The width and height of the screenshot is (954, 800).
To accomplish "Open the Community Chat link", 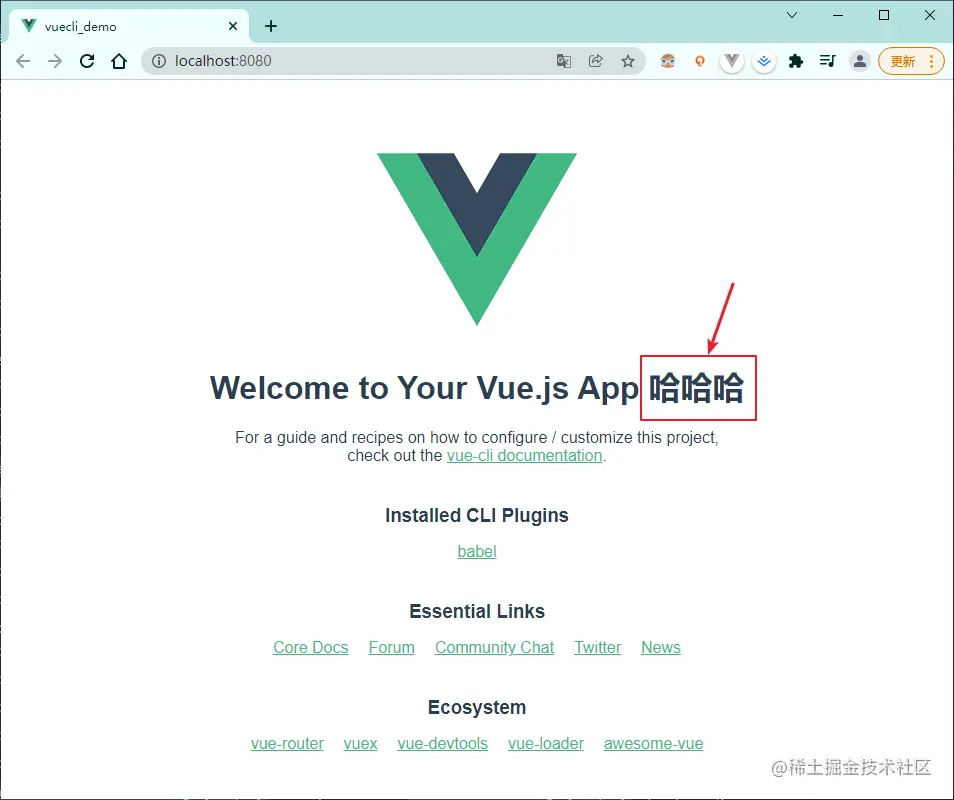I will pos(495,647).
